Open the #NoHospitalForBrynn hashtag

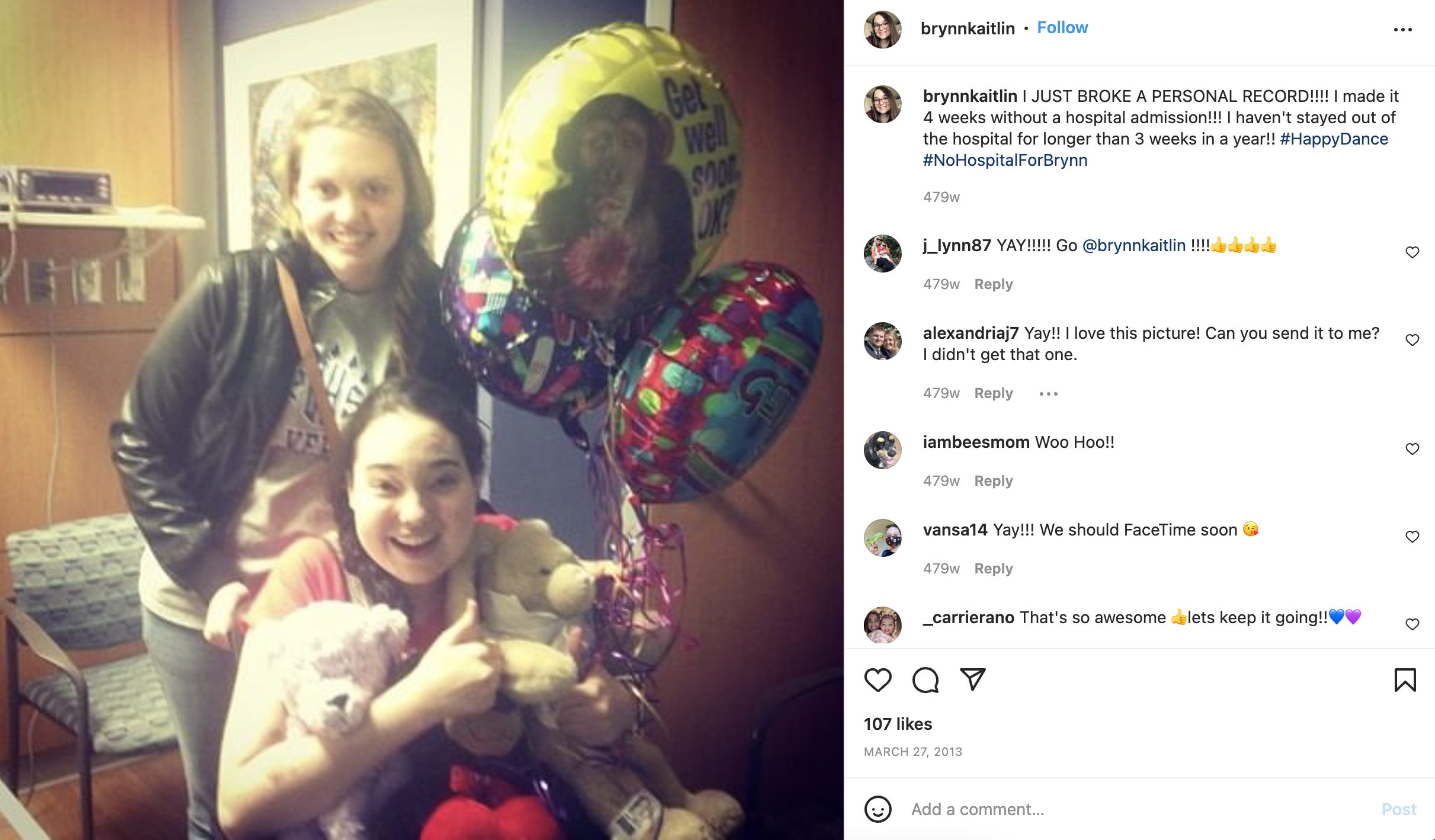(1005, 161)
